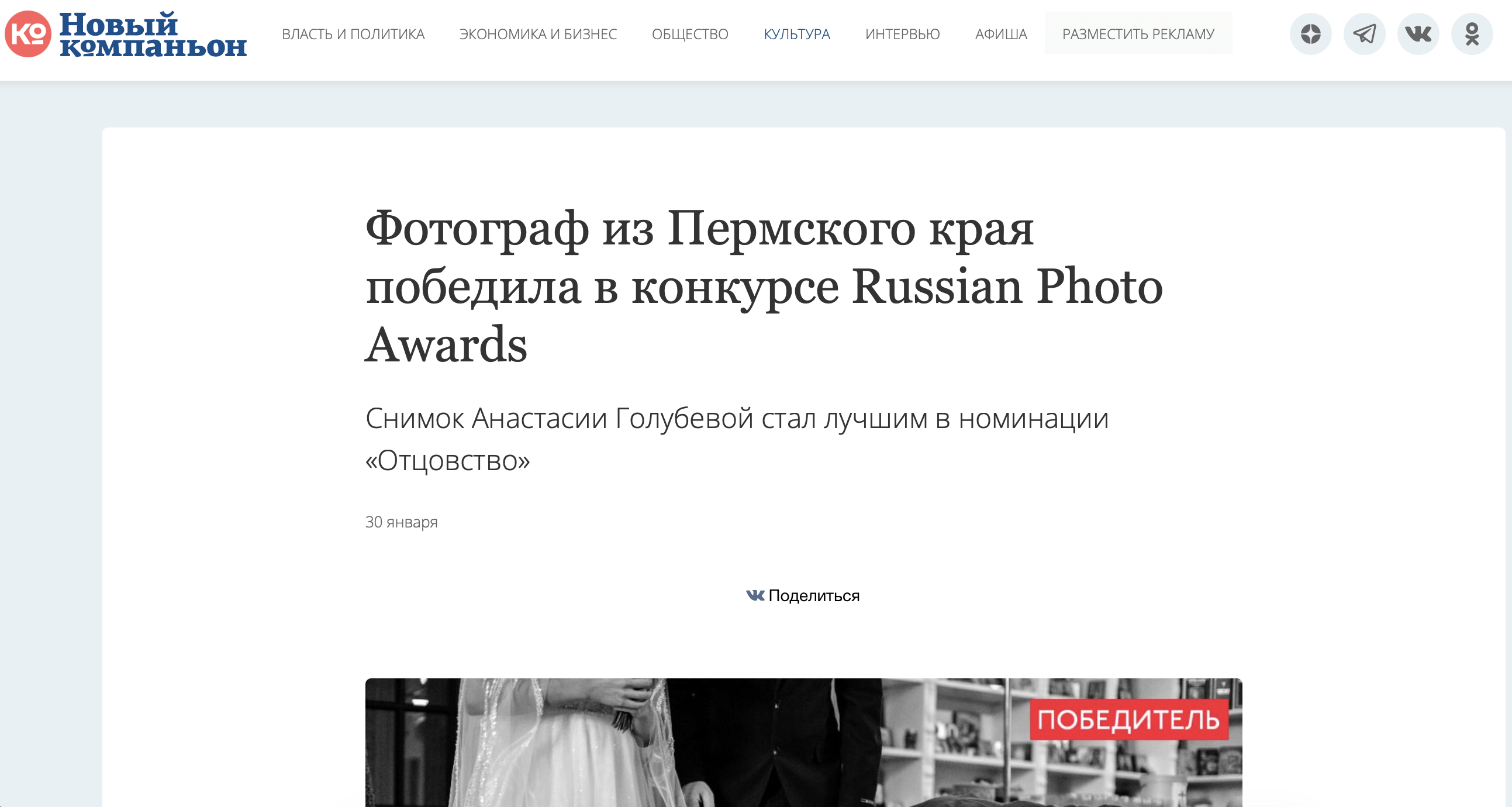
Task: Open the ВЛАСТЬ И ПОЛИТИКА section
Action: coord(353,35)
